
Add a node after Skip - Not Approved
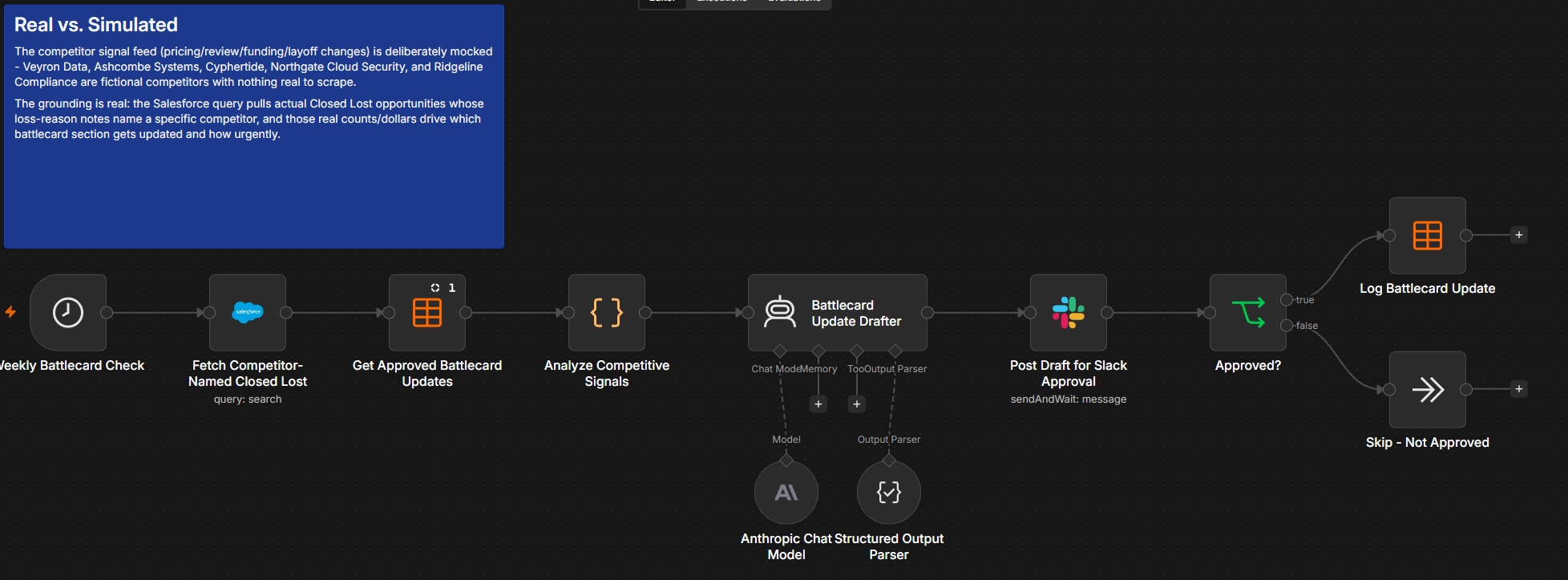[x=1518, y=389]
